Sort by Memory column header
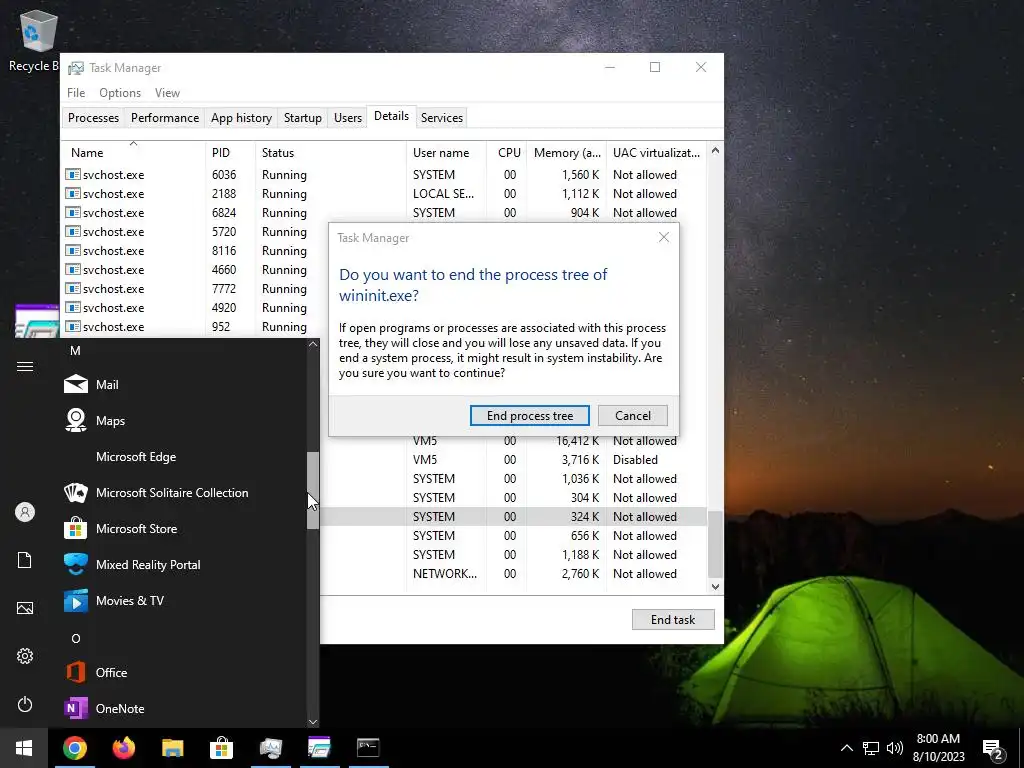The image size is (1024, 768). 566,153
